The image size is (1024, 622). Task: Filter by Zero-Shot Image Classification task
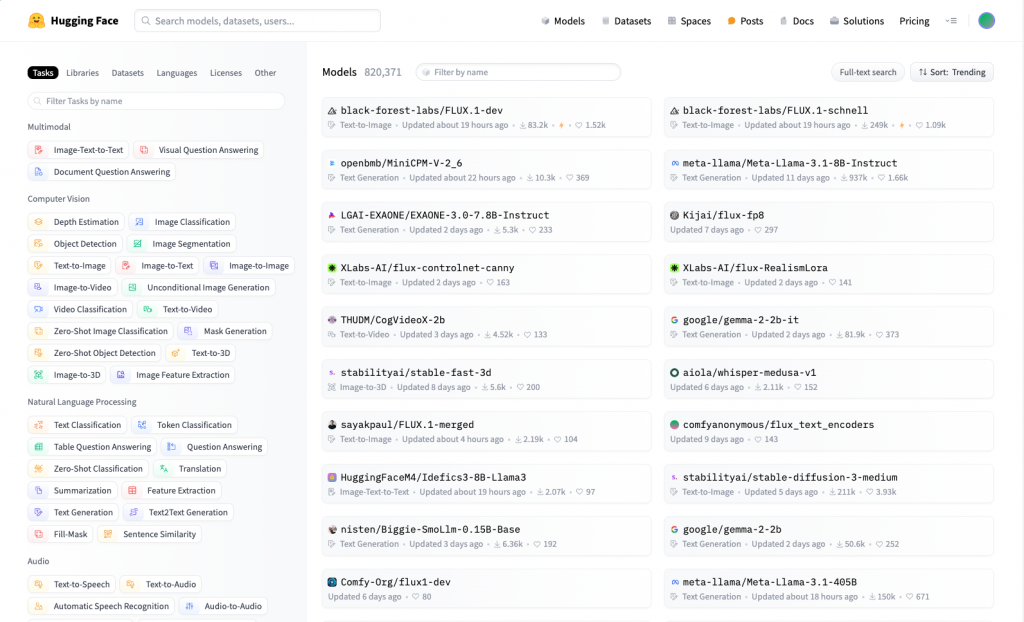click(x=101, y=331)
